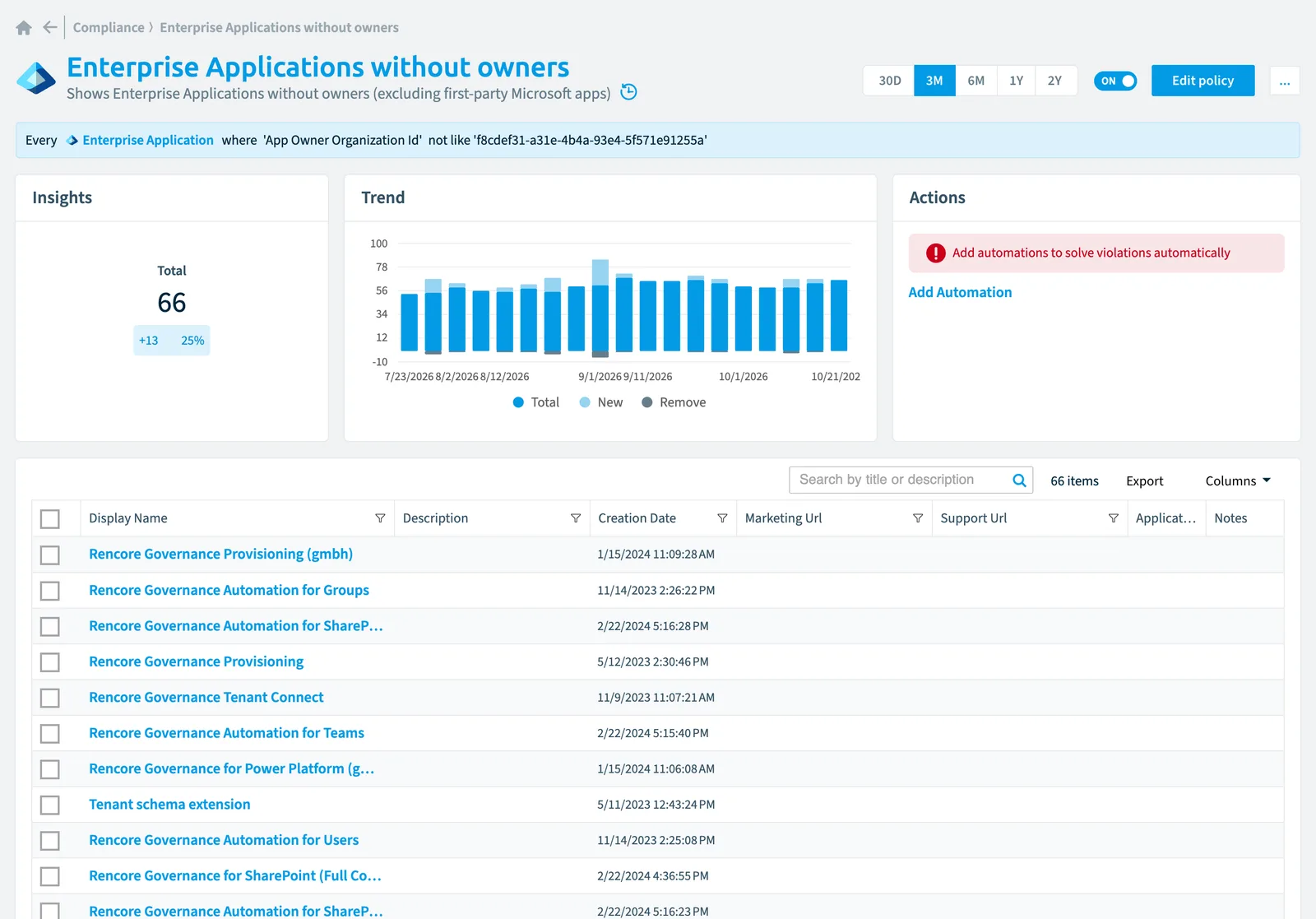Viewport: 1316px width, 919px height.
Task: Switch to the 2Y range
Action: pos(1055,81)
